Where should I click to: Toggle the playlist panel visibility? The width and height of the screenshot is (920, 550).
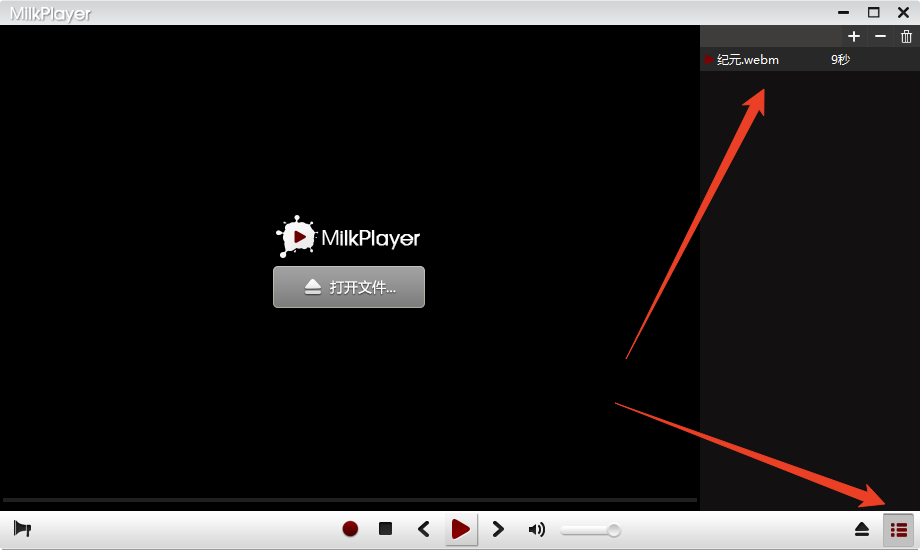click(x=899, y=530)
